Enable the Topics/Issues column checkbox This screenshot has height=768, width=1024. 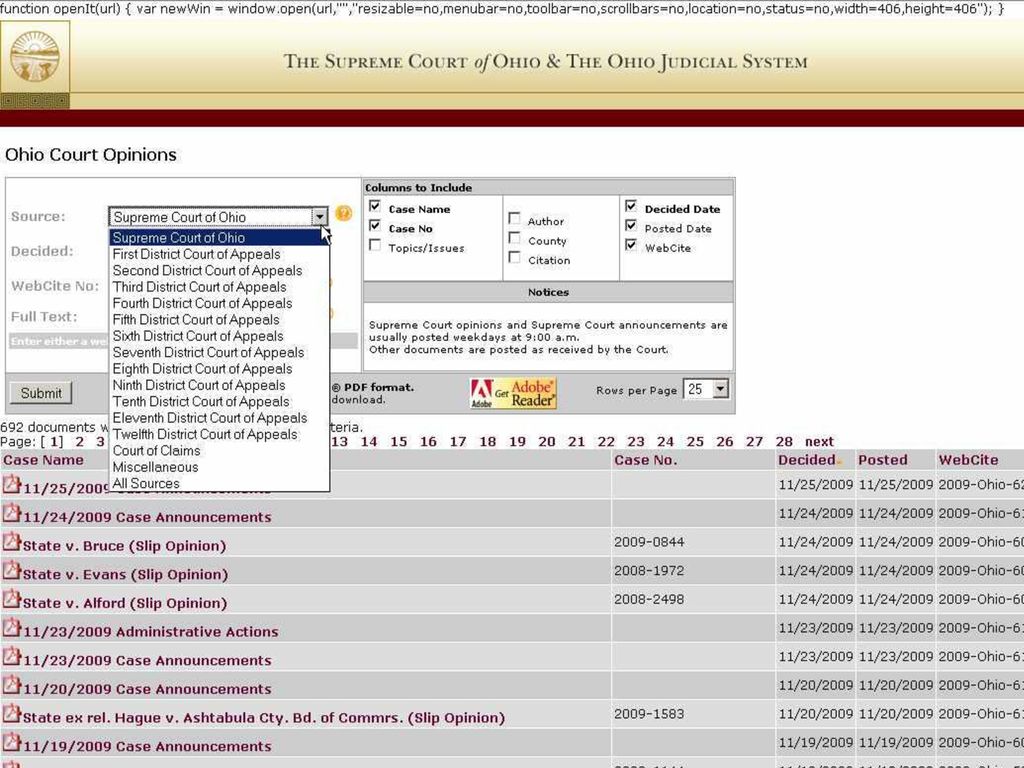375,245
